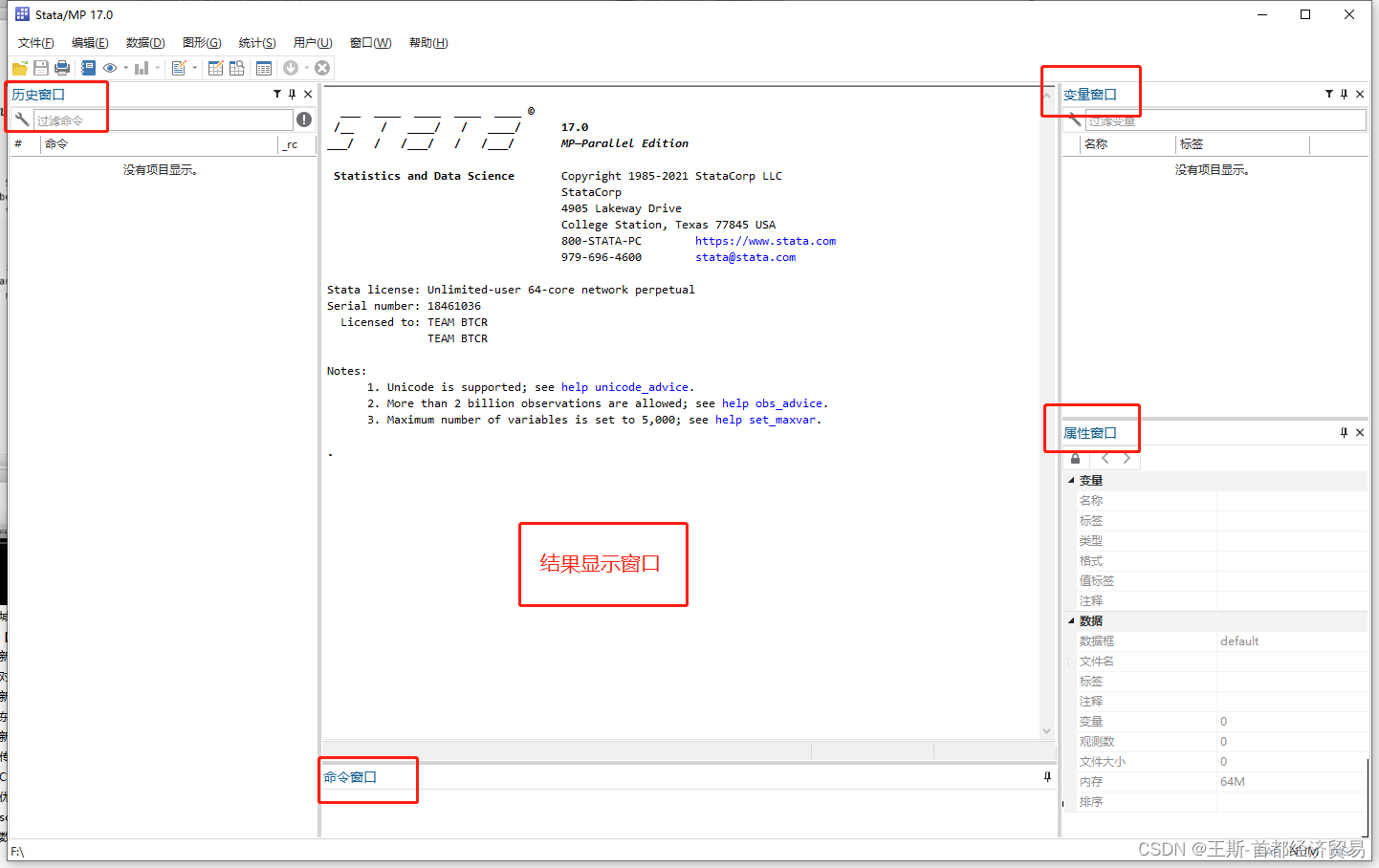Click the Results scrollbar down arrow

[1046, 731]
